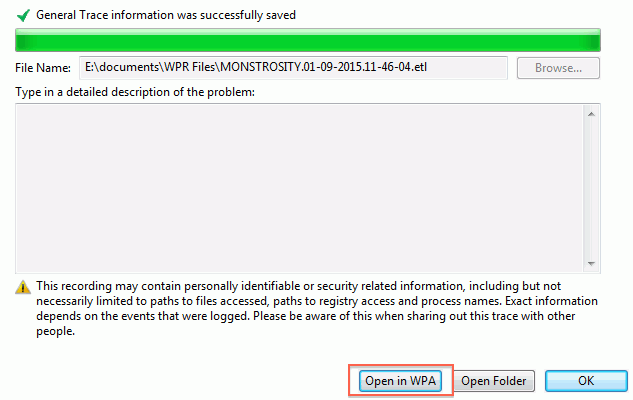Image resolution: width=633 pixels, height=400 pixels.
Task: Click the yellow warning triangle icon
Action: pos(23,287)
